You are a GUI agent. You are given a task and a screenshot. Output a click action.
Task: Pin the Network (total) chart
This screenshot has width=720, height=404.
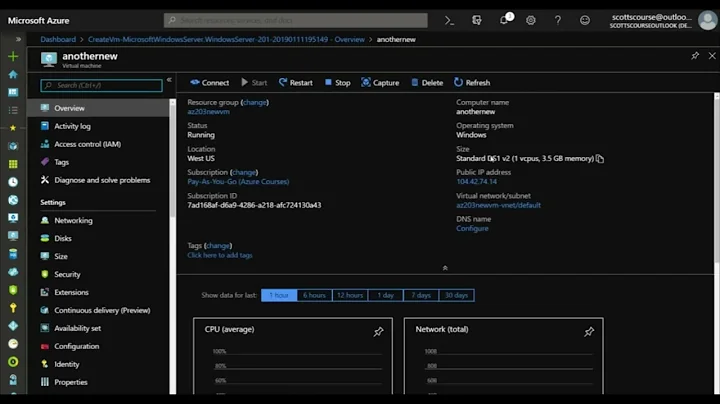click(589, 331)
